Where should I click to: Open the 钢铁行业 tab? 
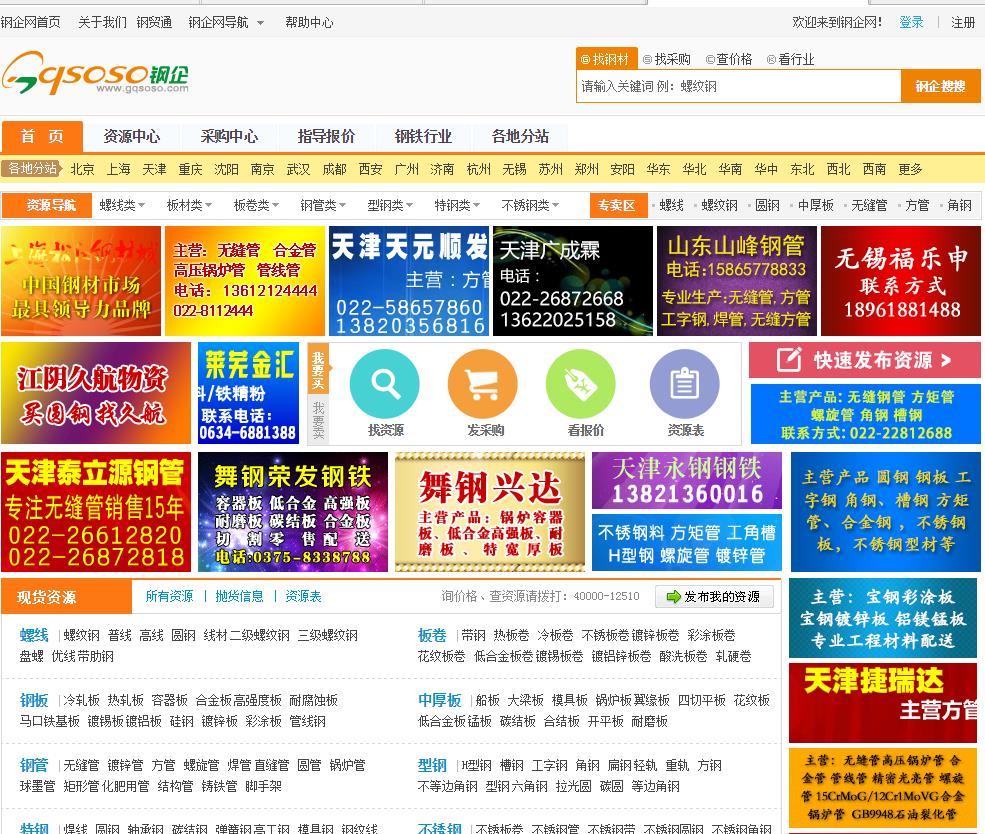coord(423,136)
